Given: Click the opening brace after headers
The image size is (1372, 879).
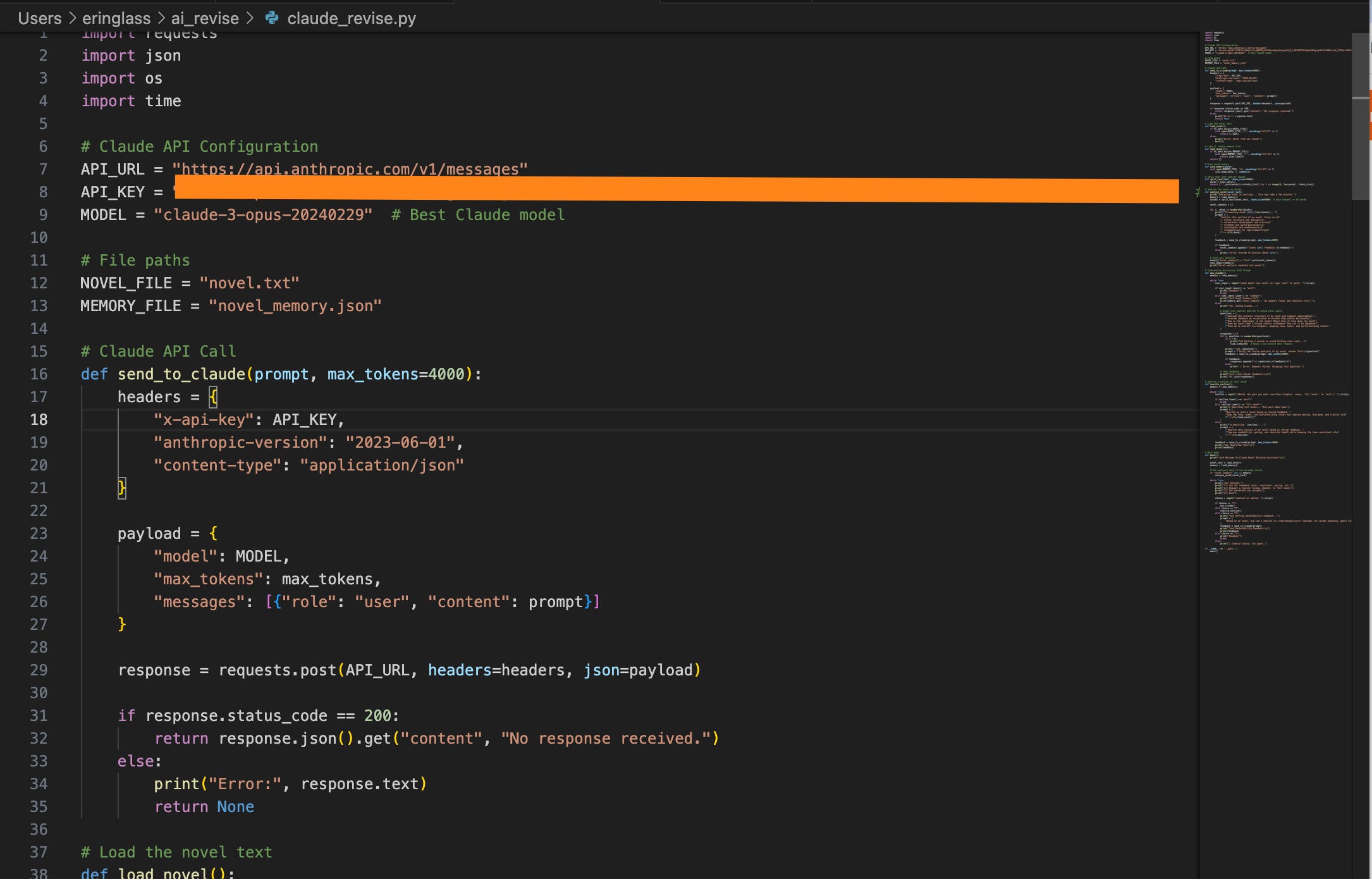Looking at the screenshot, I should (213, 396).
